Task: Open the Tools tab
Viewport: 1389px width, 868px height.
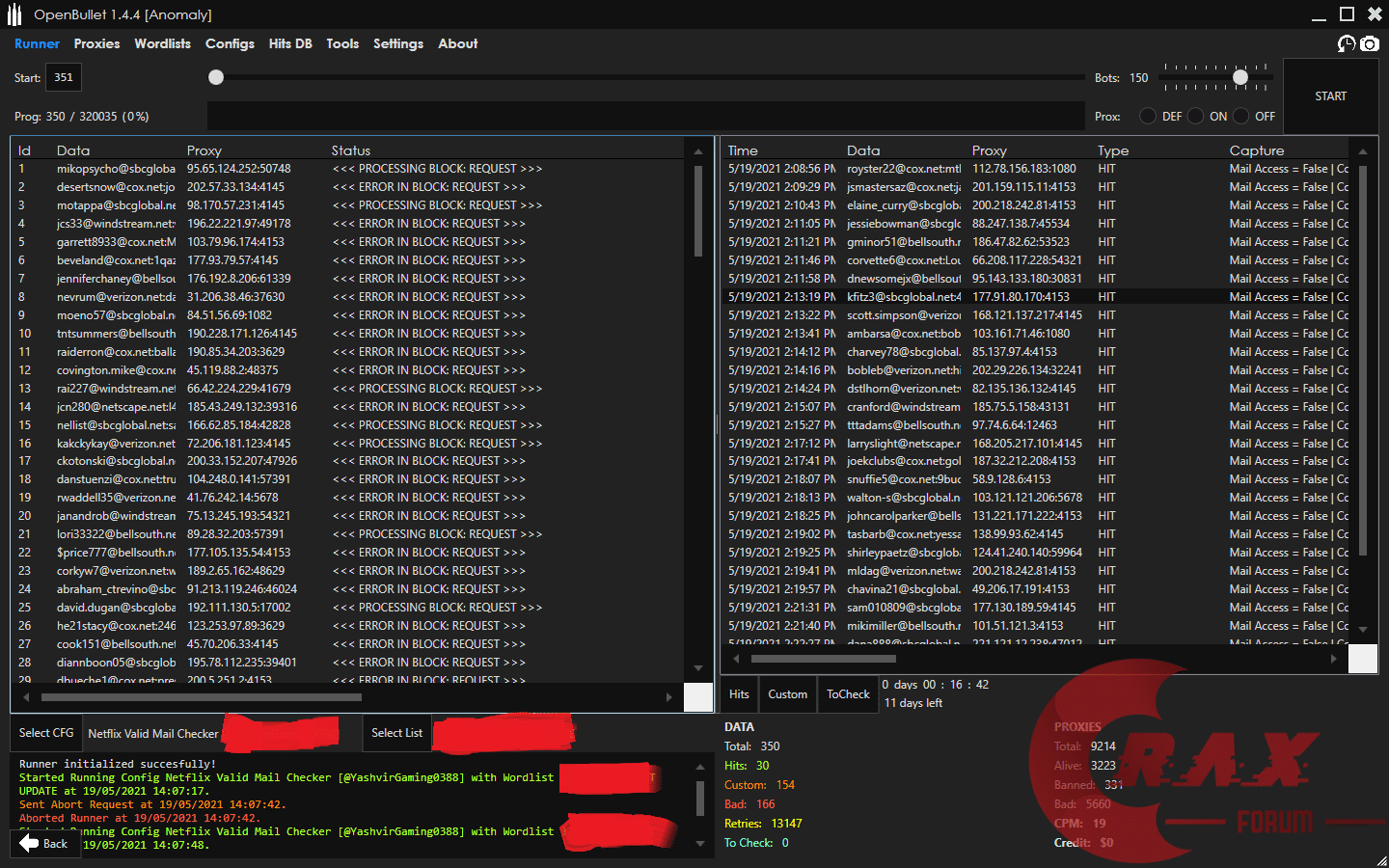Action: (341, 43)
